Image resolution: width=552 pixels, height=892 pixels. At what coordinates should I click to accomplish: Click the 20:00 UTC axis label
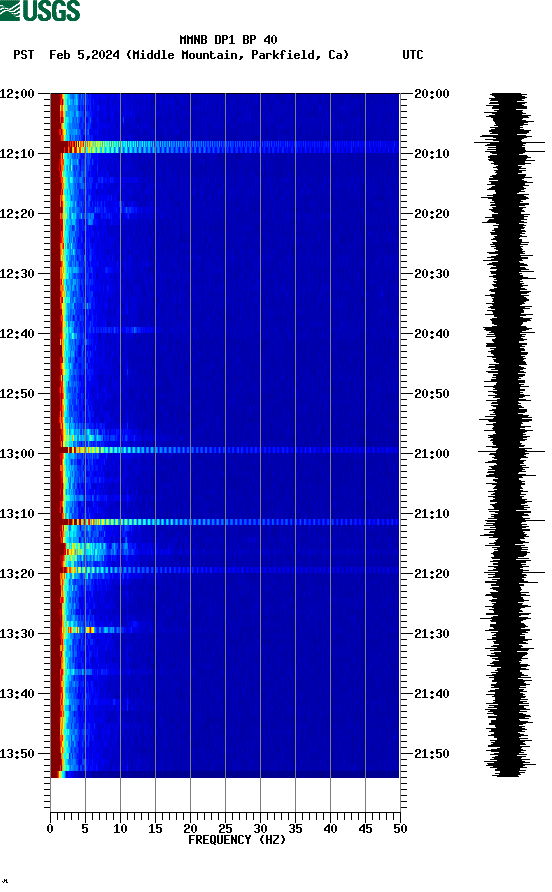tap(431, 94)
